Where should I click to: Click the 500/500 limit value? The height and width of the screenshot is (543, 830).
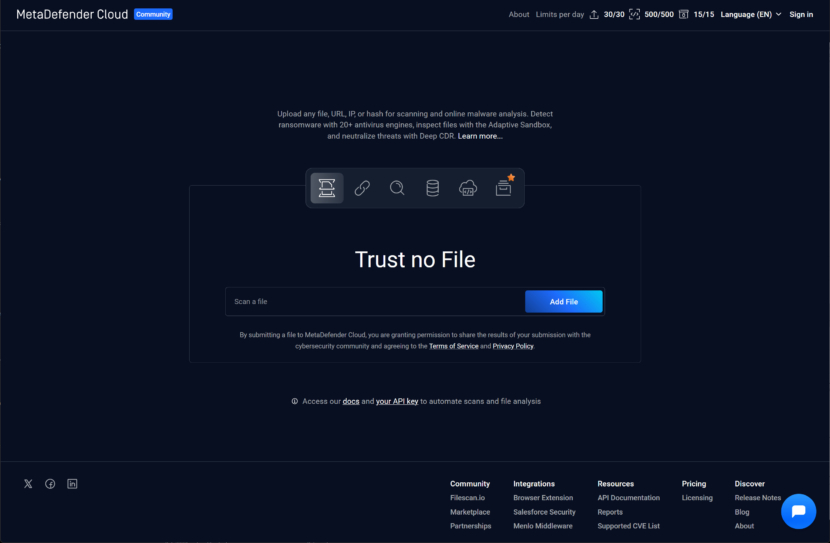click(659, 14)
